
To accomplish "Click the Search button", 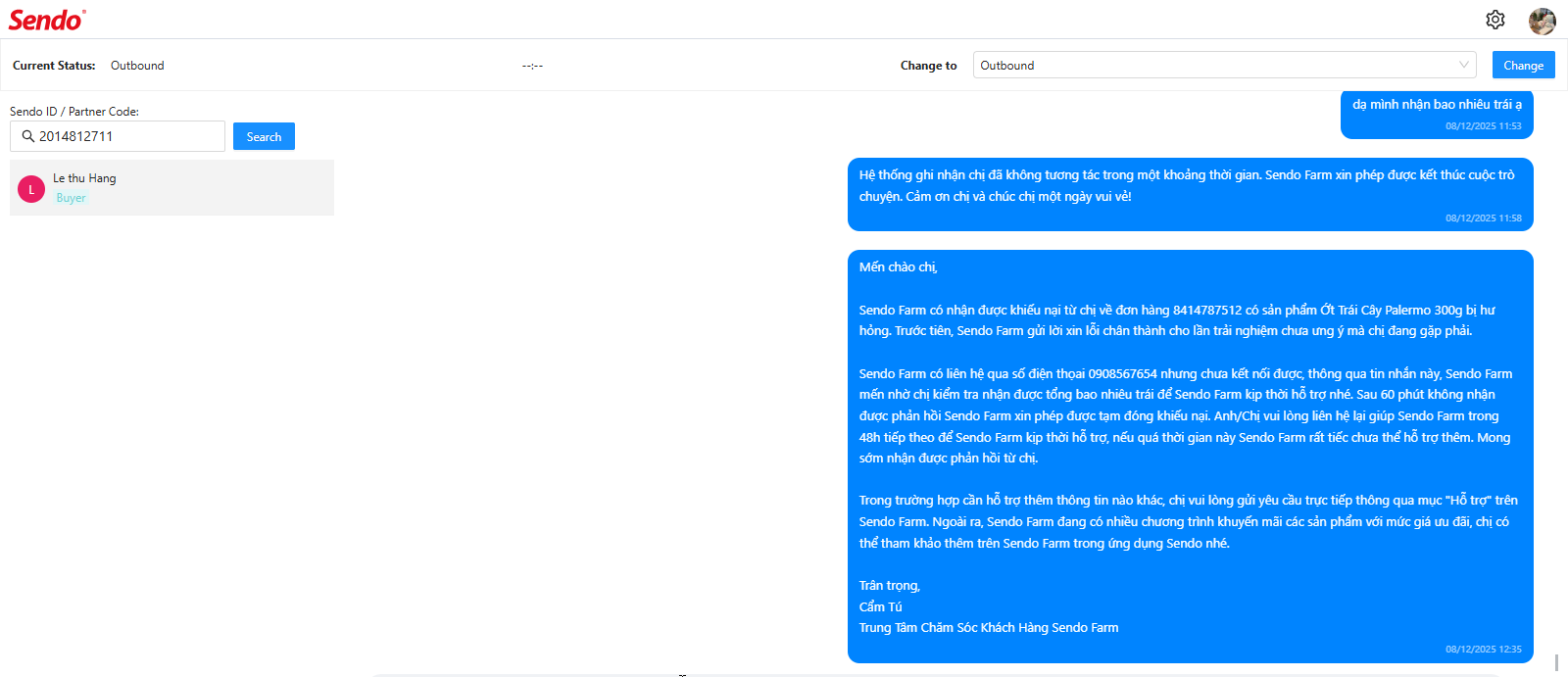I will [264, 136].
